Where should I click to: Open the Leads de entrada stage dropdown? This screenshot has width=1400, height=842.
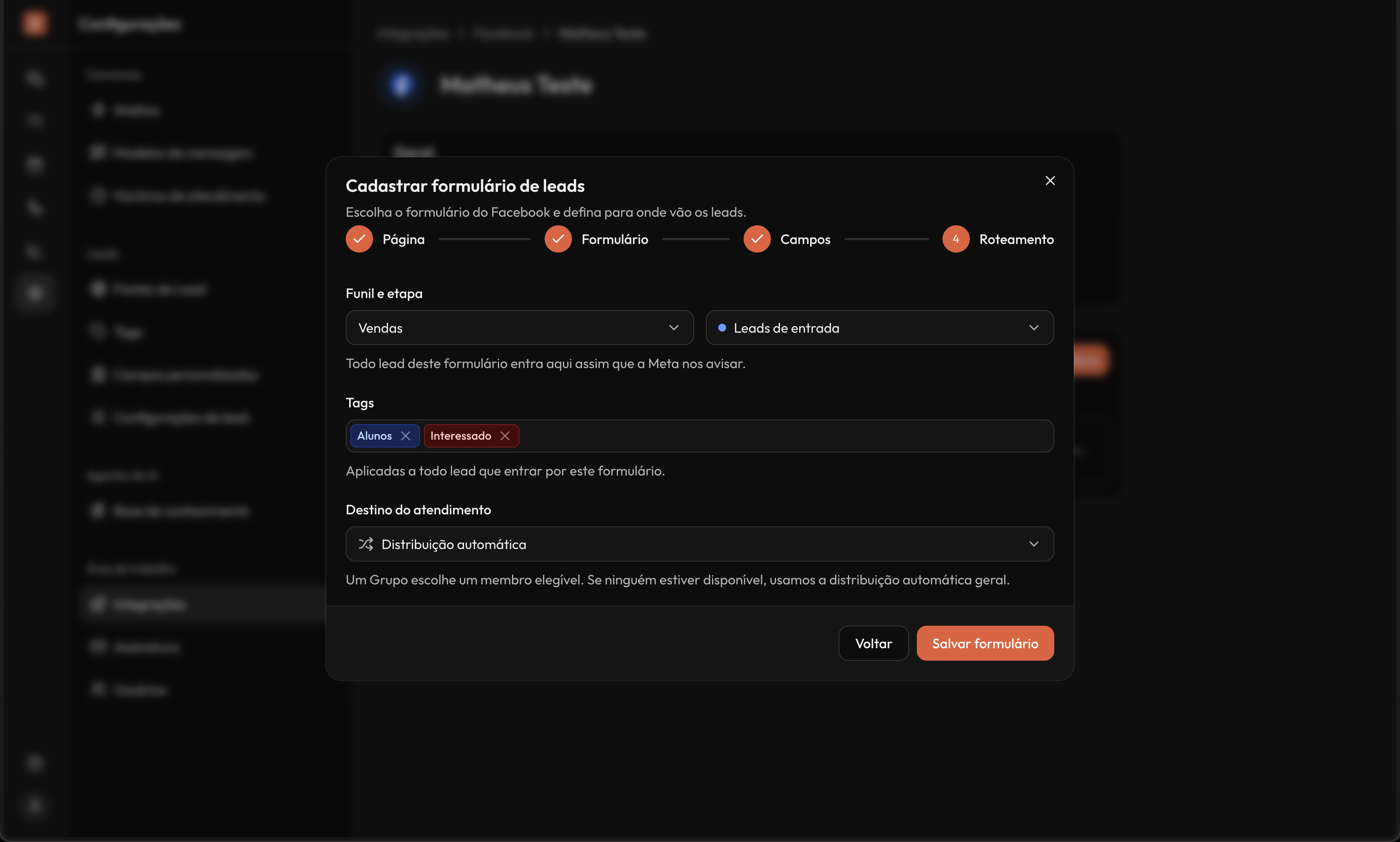tap(879, 327)
